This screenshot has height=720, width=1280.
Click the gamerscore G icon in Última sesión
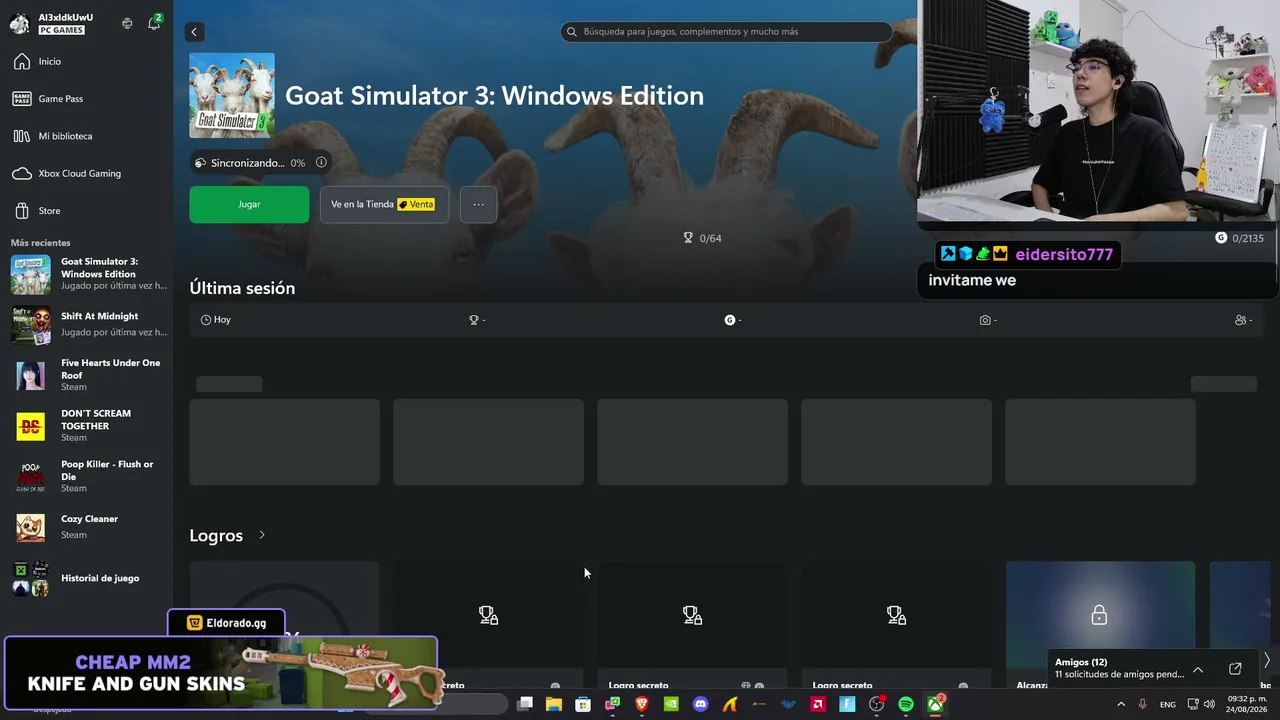click(730, 320)
